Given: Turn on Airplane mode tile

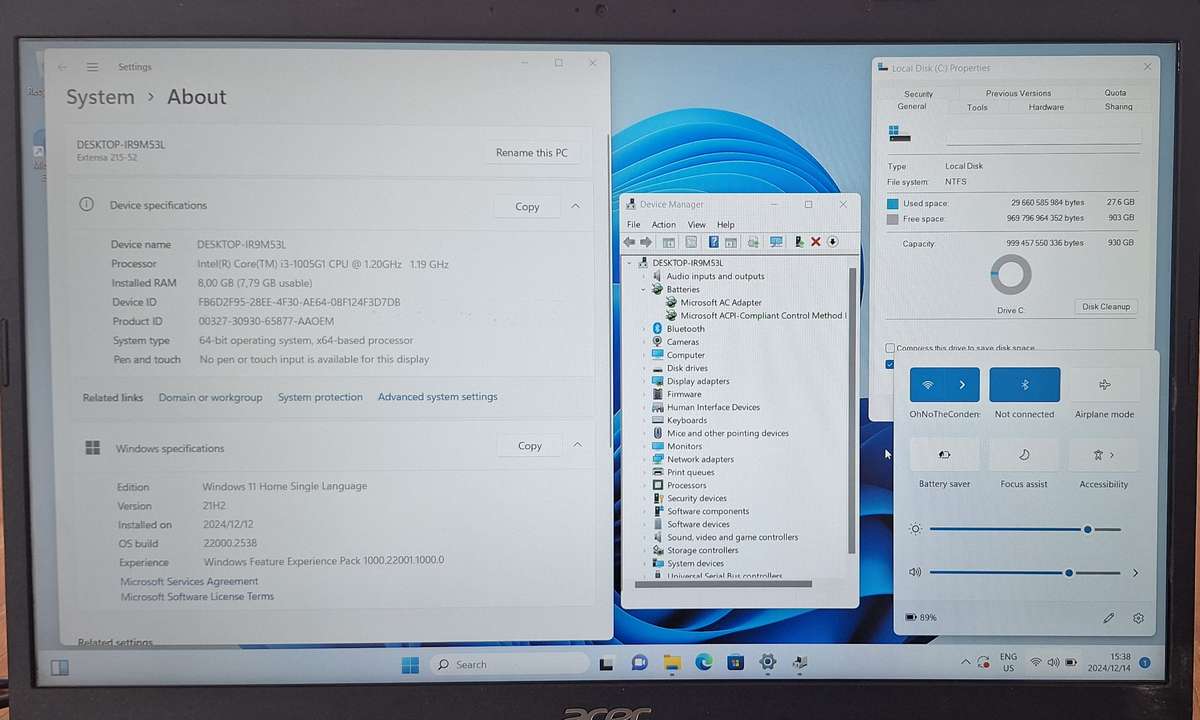Looking at the screenshot, I should [x=1104, y=384].
